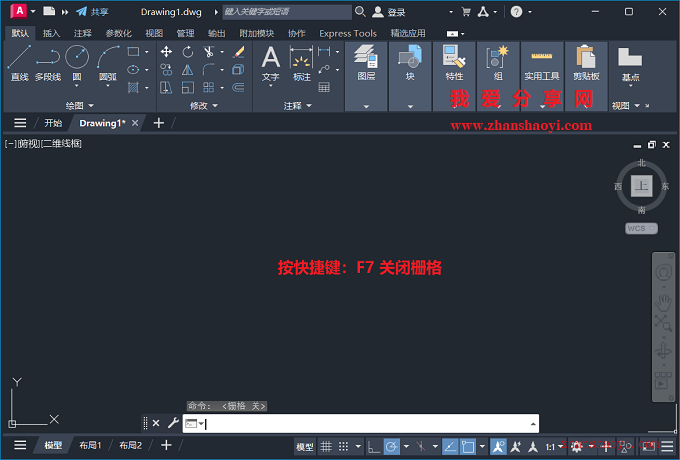Open the 文字 text tool dropdown arrow

click(271, 85)
